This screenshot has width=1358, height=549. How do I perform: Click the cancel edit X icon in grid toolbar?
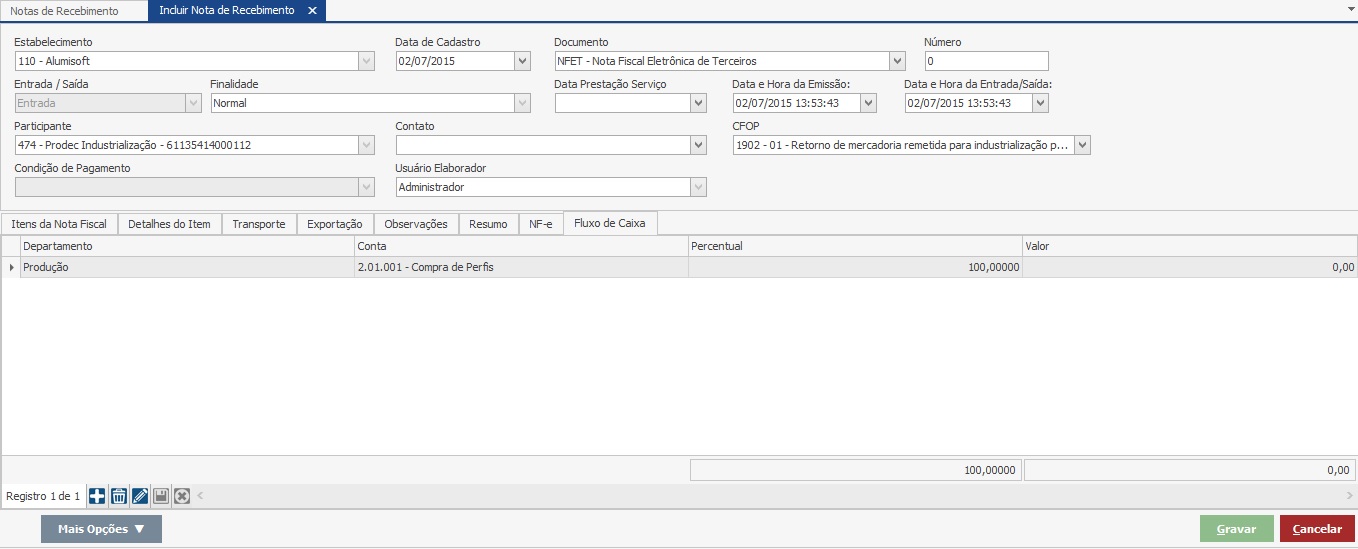click(x=182, y=496)
